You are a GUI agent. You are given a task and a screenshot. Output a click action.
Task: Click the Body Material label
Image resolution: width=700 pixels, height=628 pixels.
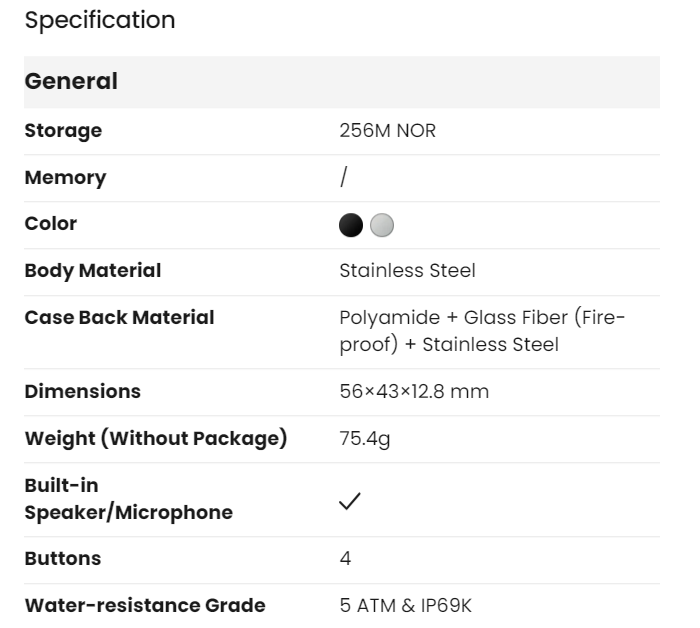(93, 271)
